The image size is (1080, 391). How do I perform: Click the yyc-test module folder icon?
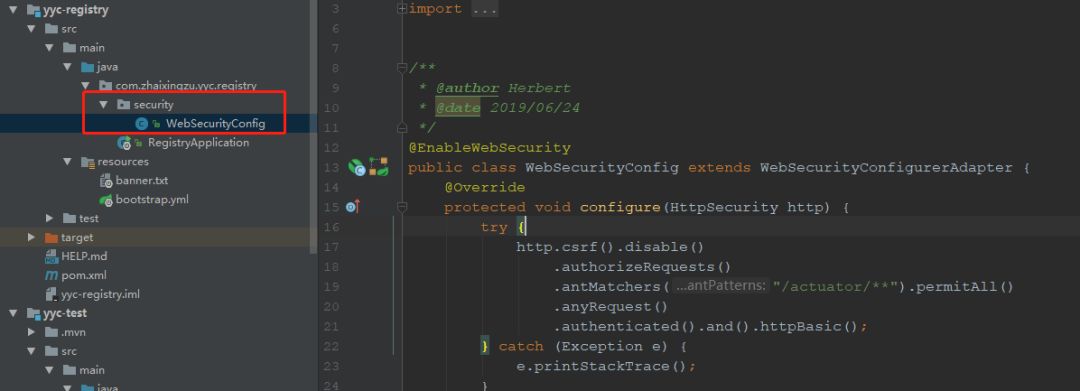click(34, 313)
